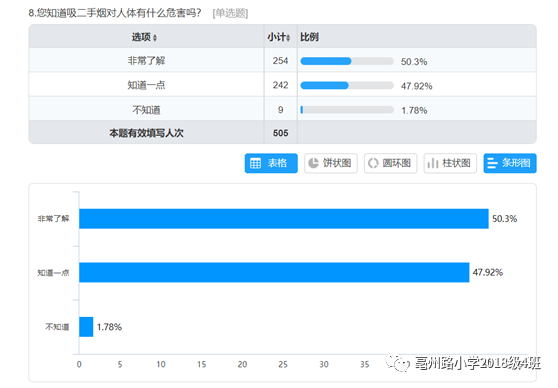Click the pie chart icon in 饼状图 button
Viewport: 558px width, 388px height.
[314, 163]
